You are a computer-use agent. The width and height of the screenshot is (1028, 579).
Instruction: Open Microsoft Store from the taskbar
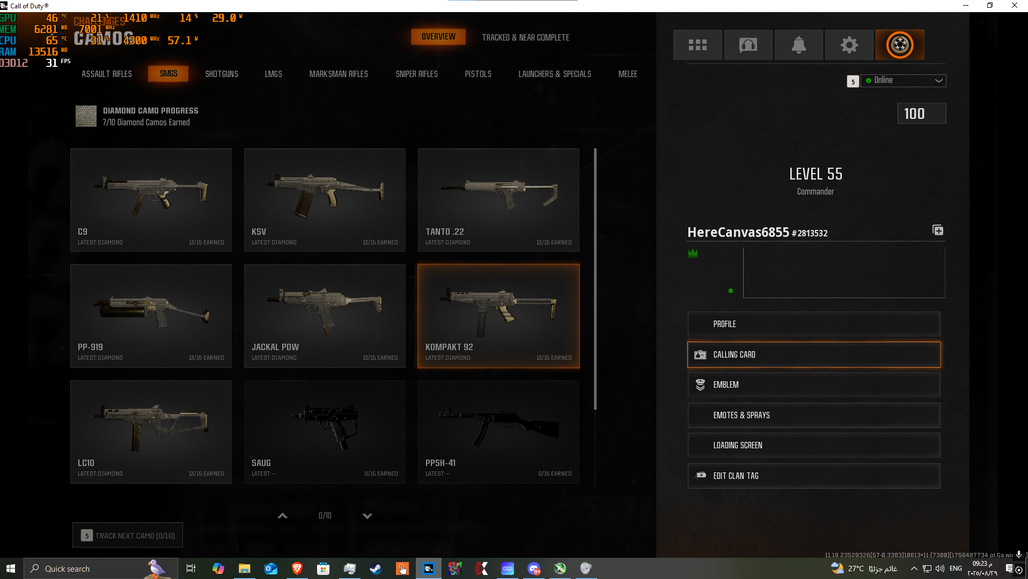[323, 569]
